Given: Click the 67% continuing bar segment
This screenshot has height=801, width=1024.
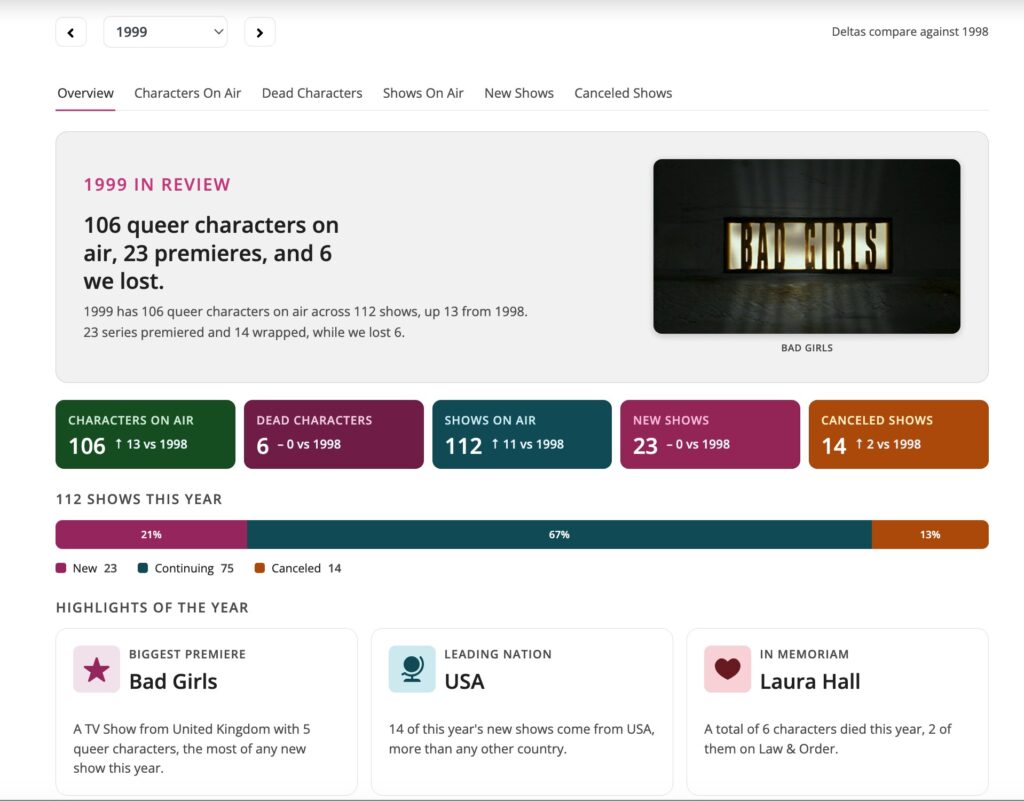Looking at the screenshot, I should point(559,534).
